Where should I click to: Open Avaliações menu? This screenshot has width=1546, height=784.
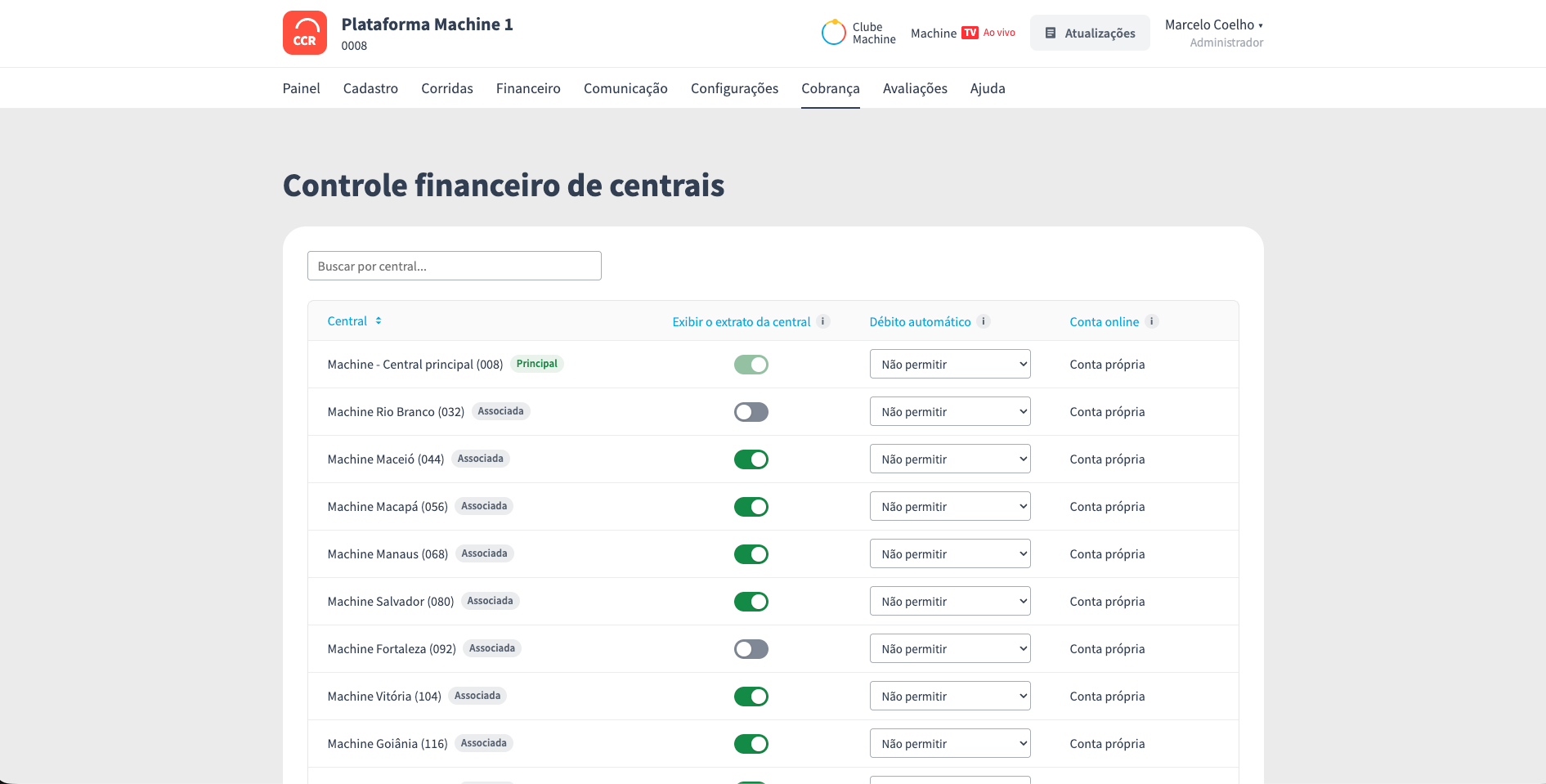pos(915,88)
